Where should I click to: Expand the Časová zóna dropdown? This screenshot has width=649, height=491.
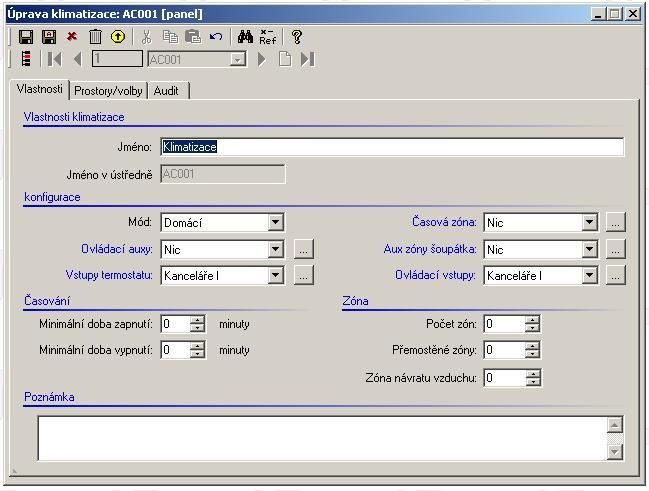tap(589, 223)
